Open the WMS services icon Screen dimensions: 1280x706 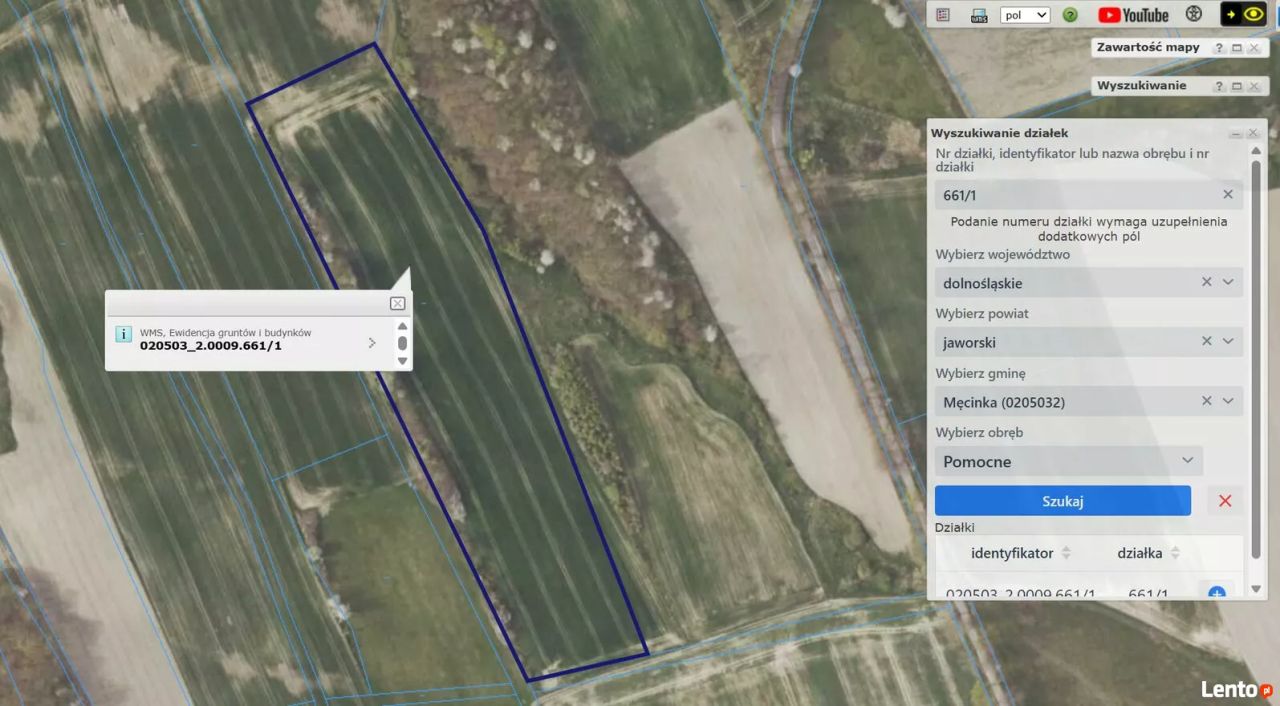coord(979,15)
